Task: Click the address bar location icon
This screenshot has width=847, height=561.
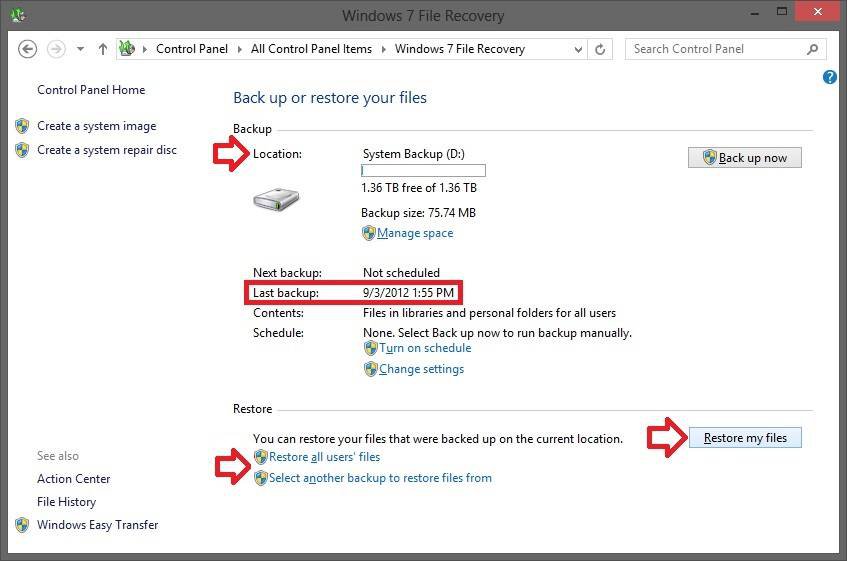Action: coord(127,49)
